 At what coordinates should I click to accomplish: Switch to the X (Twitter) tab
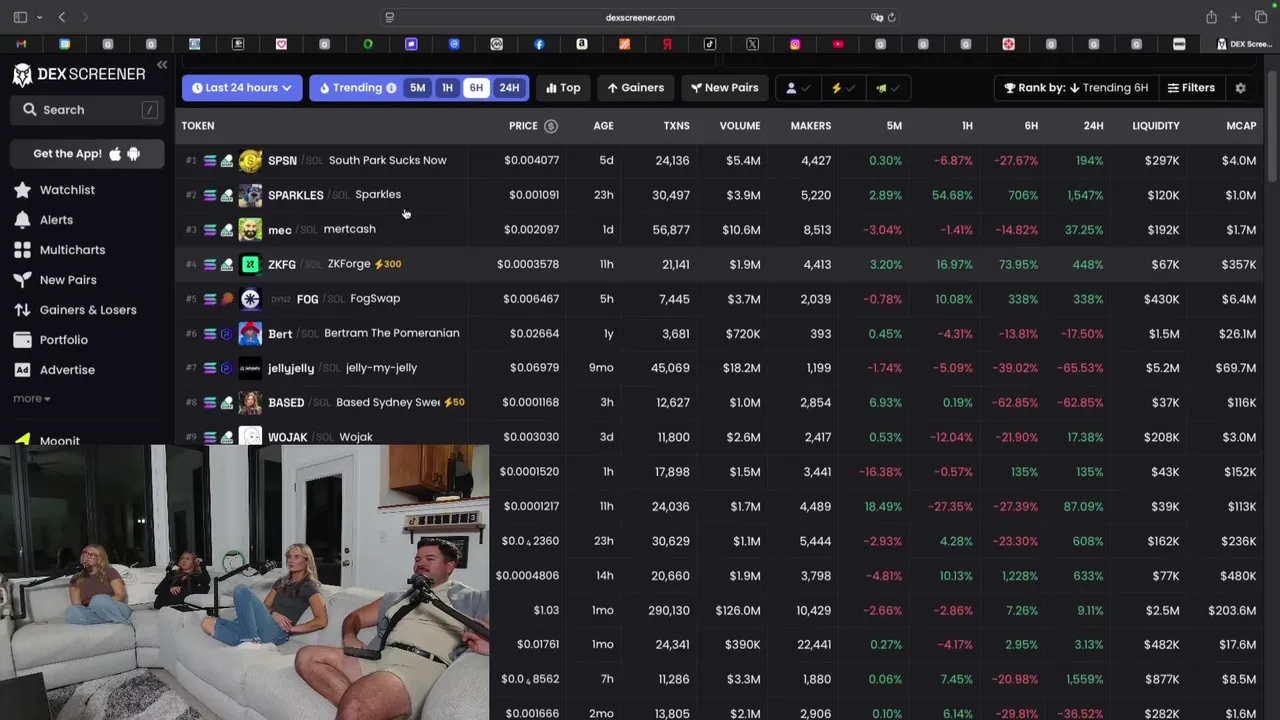pyautogui.click(x=752, y=44)
